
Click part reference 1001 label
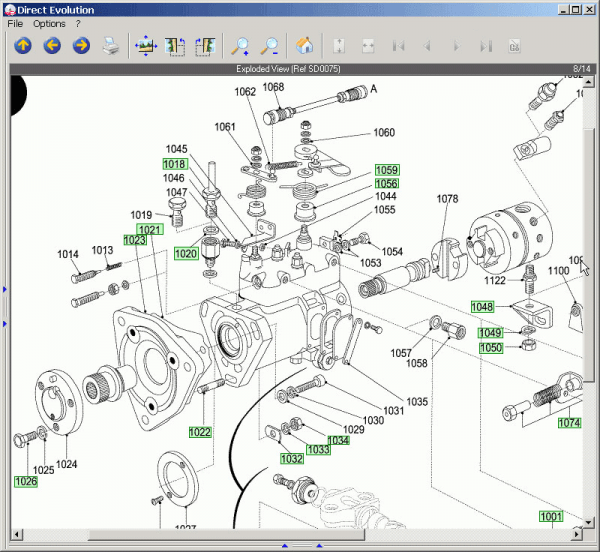551,517
